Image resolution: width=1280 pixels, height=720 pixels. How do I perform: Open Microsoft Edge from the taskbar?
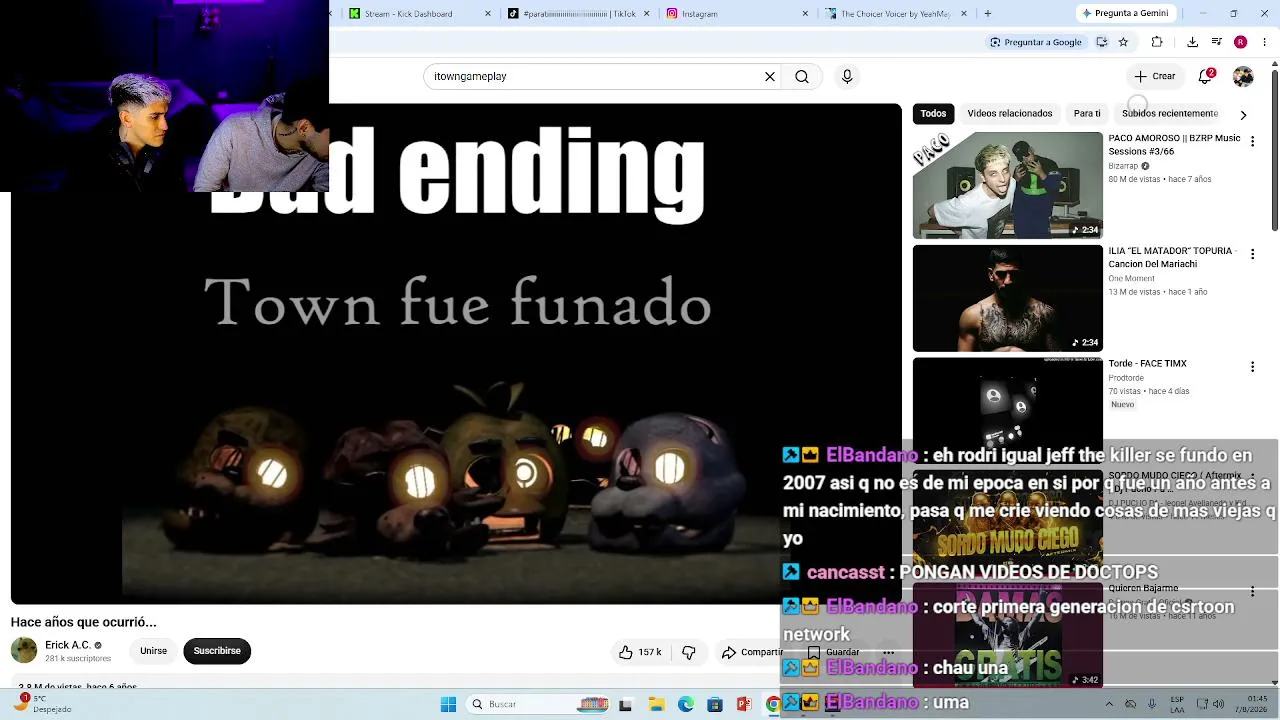(x=686, y=704)
